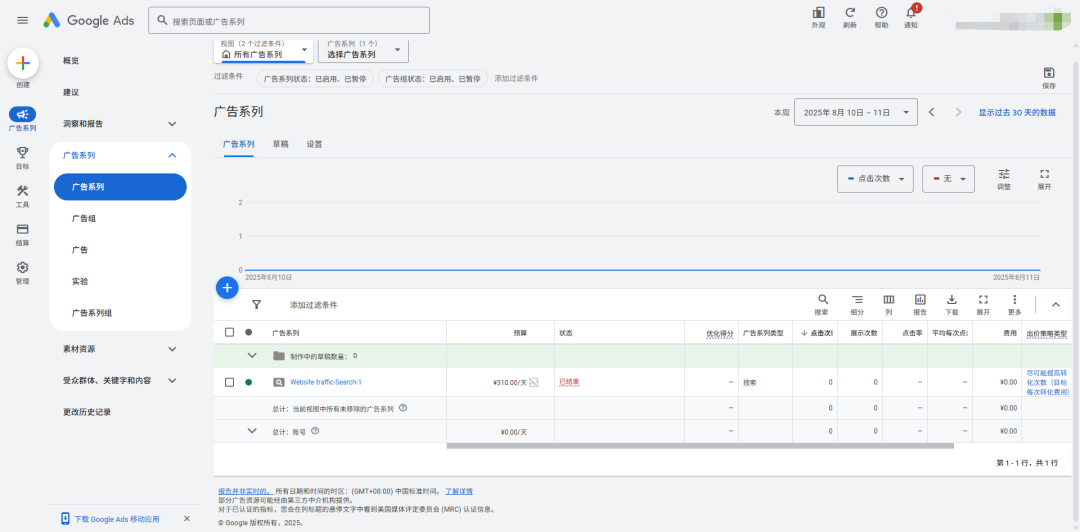Click the status dot column header
Viewport: 1080px width, 532px height.
pos(249,332)
